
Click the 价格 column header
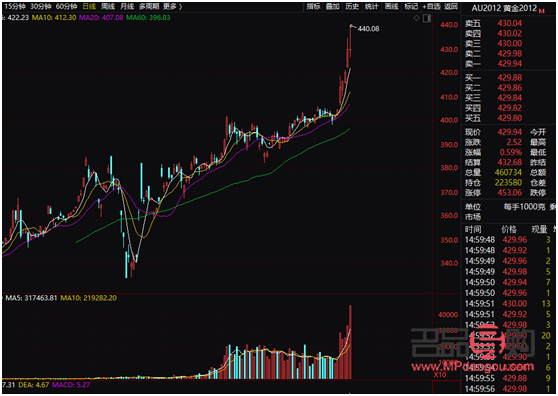pyautogui.click(x=509, y=229)
